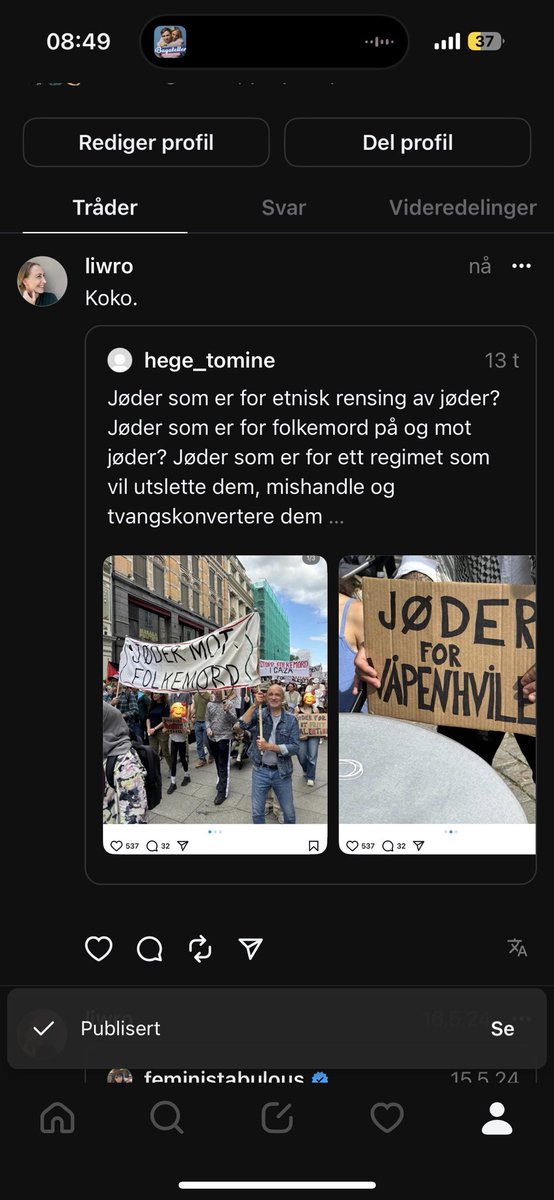Create new thread with compose icon
This screenshot has width=554, height=1200.
tap(277, 1118)
